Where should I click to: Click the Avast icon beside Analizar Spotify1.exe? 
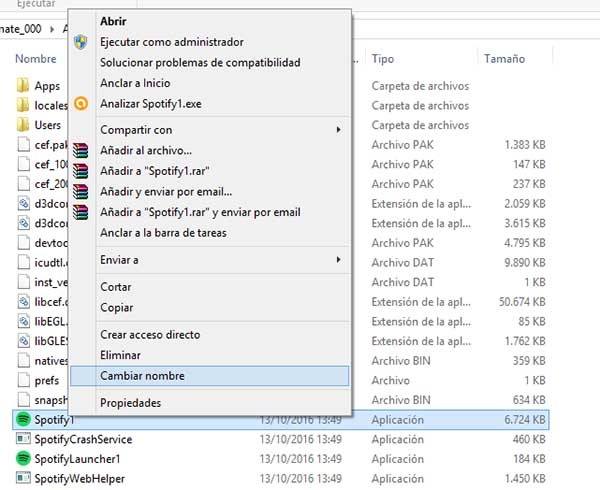[82, 103]
